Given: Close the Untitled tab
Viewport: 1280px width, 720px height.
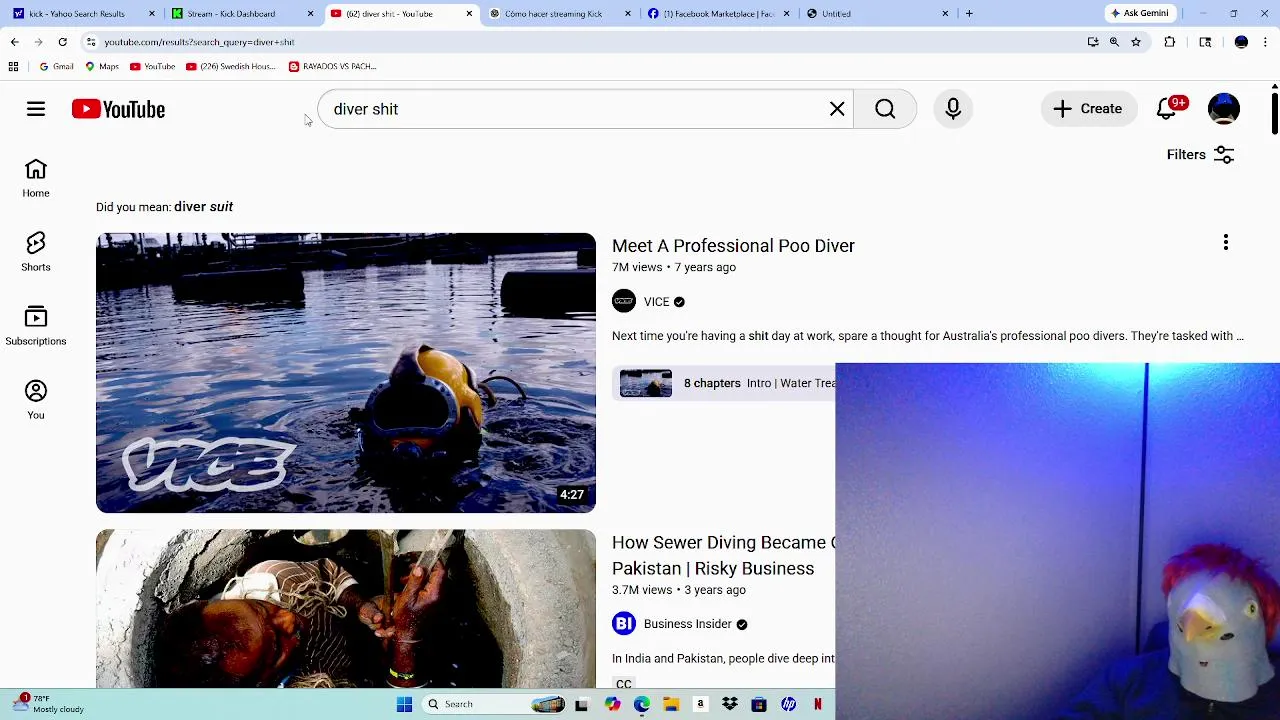Looking at the screenshot, I should pyautogui.click(x=945, y=14).
